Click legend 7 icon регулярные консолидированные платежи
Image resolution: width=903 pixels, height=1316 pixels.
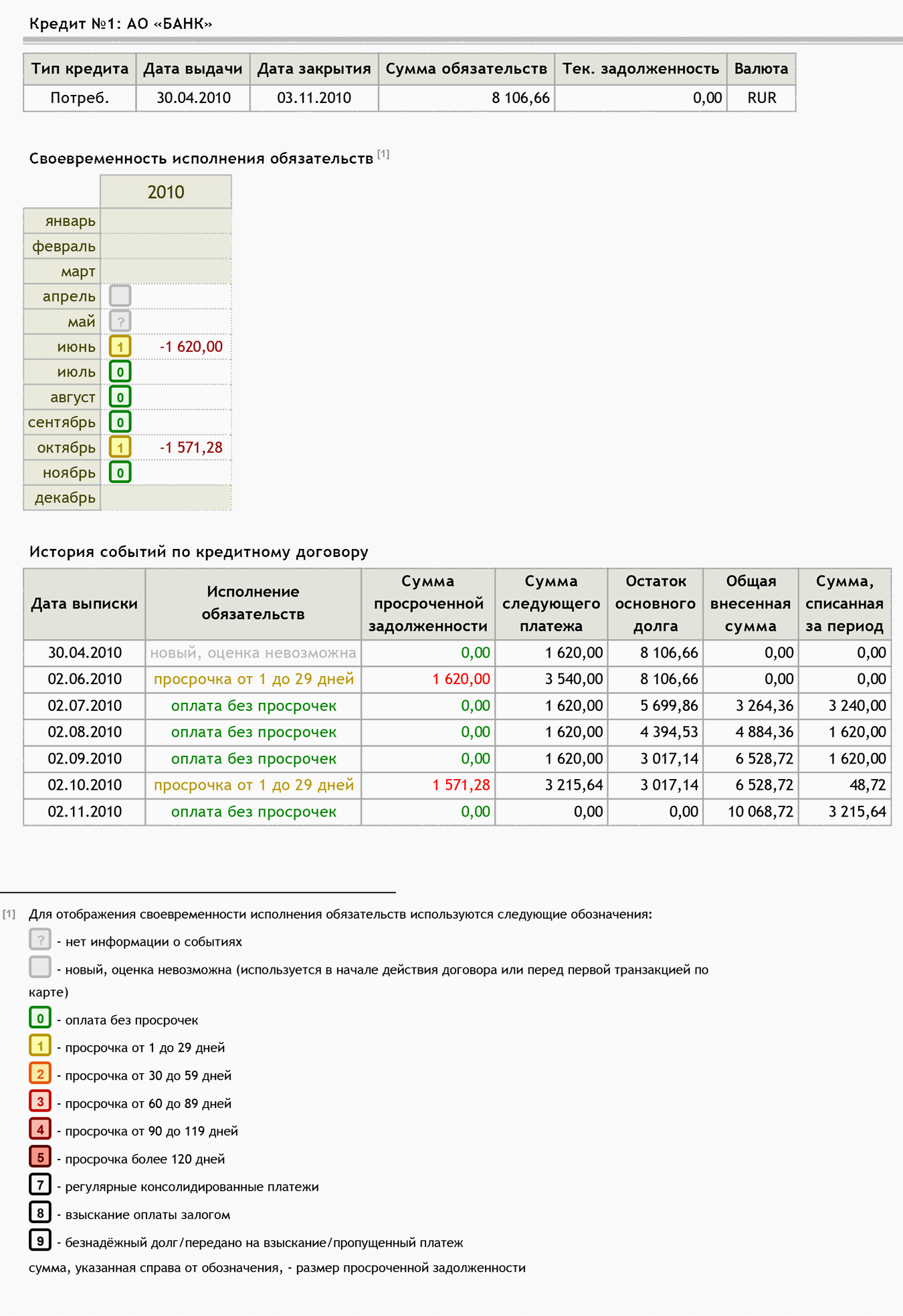40,1184
